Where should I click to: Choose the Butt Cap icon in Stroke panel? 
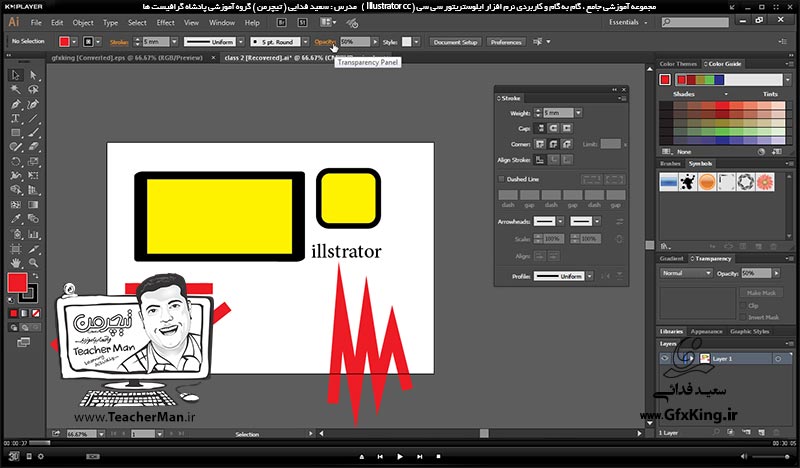click(x=540, y=128)
